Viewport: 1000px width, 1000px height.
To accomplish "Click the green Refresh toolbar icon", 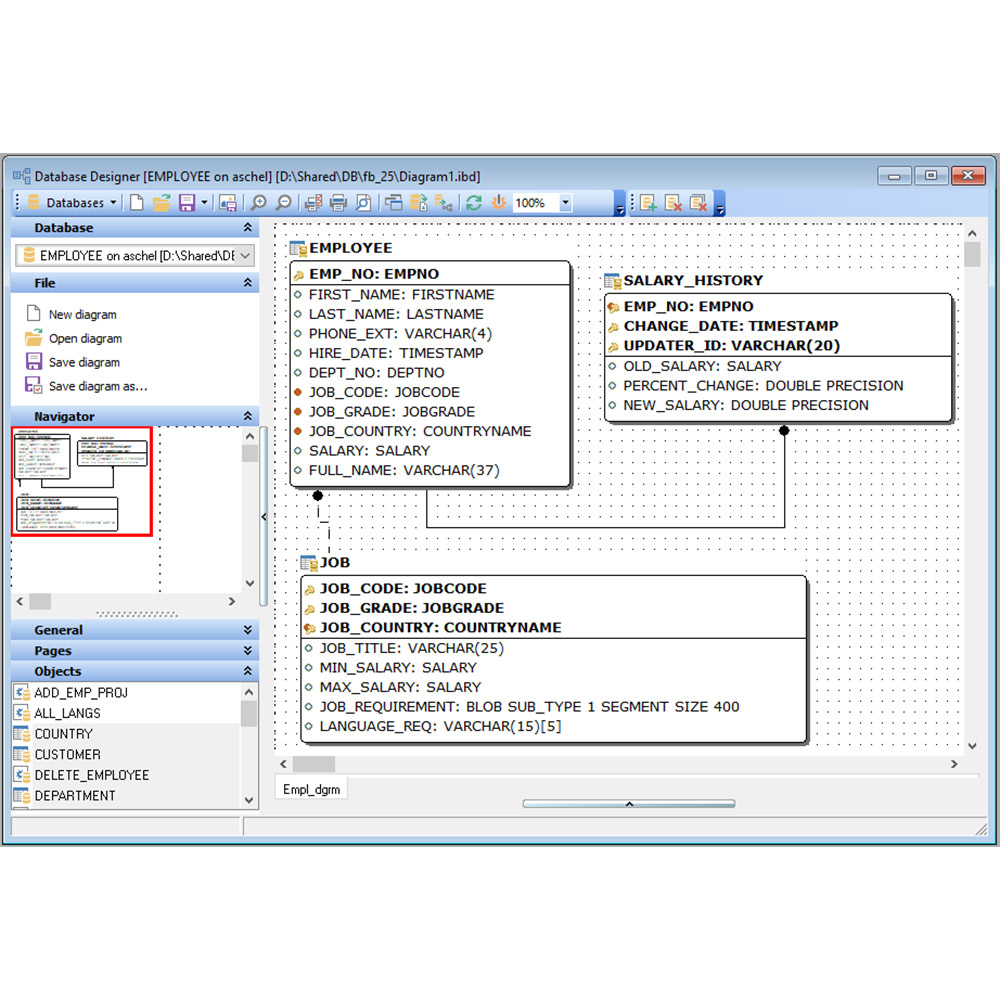I will tap(474, 203).
